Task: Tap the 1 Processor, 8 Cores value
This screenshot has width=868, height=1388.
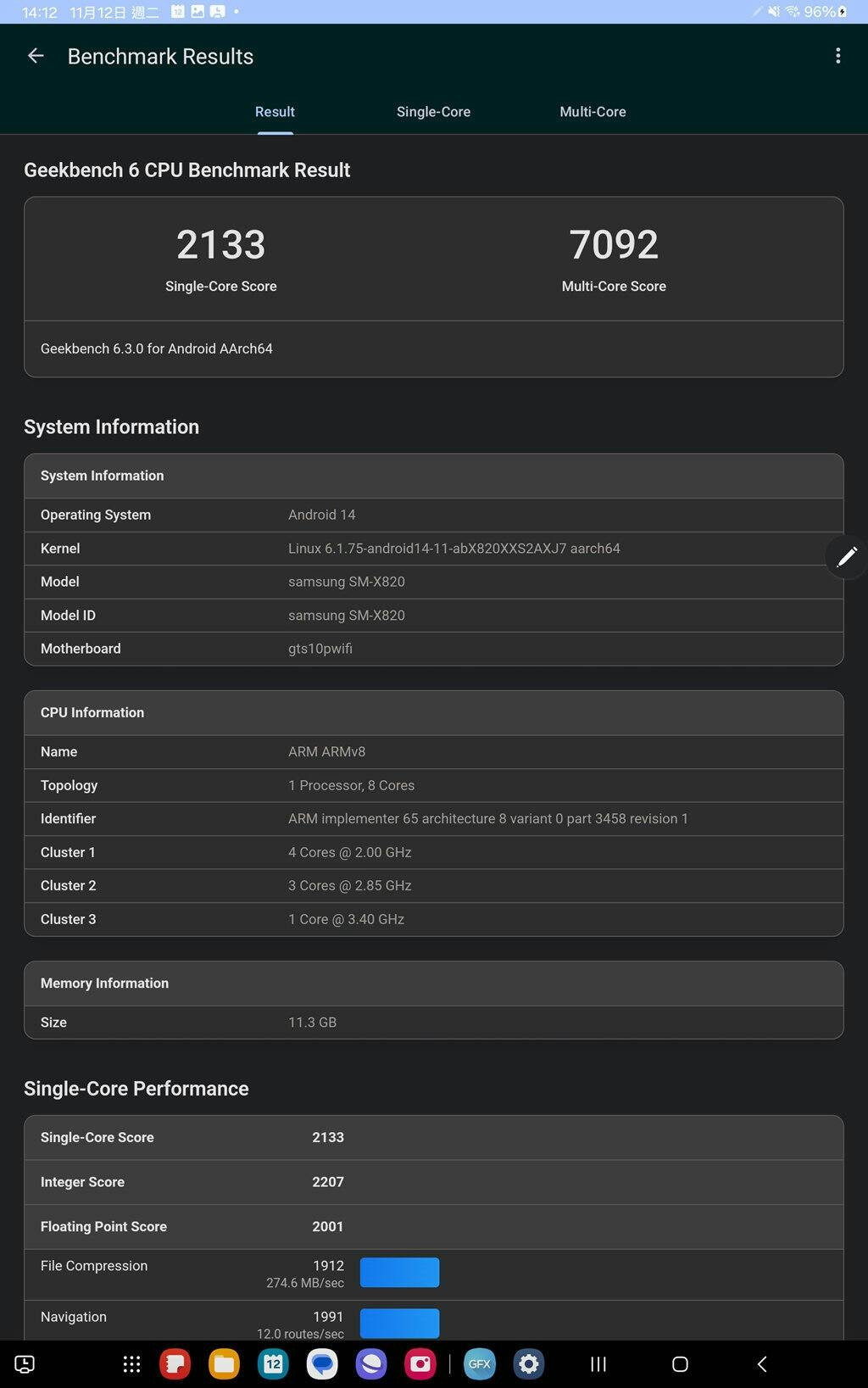Action: [352, 785]
